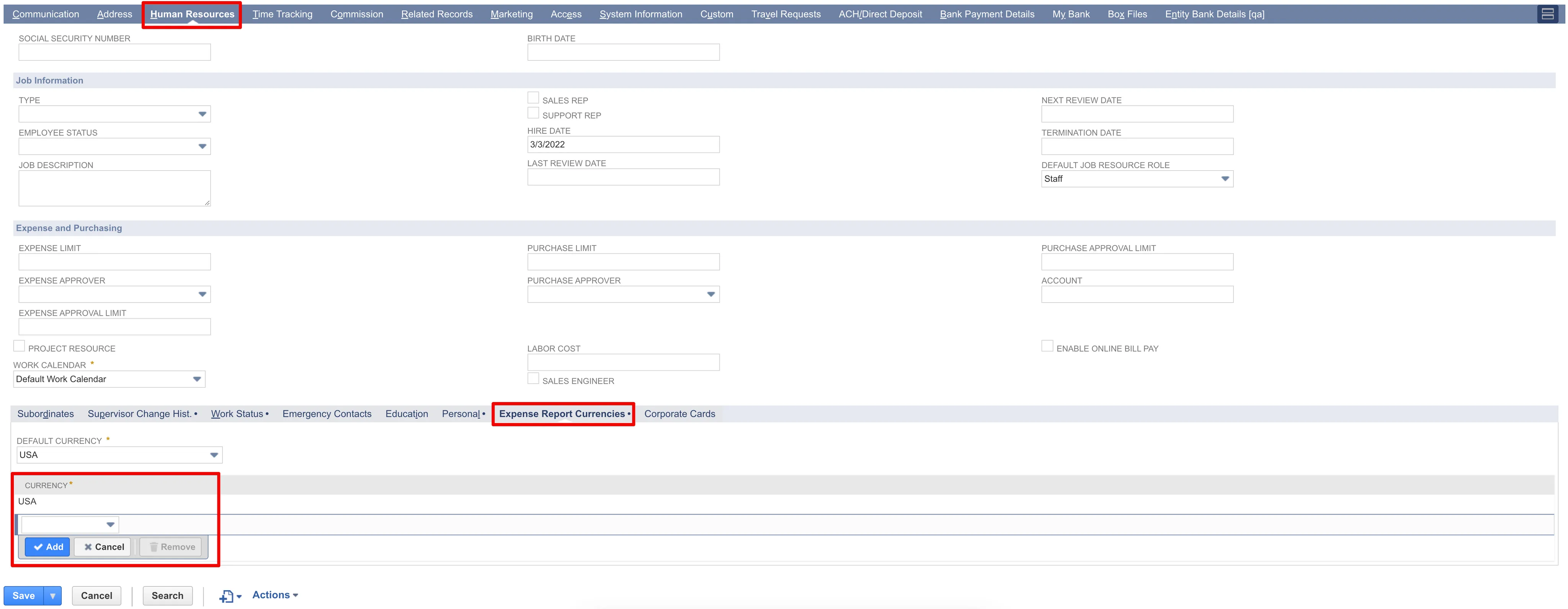Open the Box Files tab

(x=1127, y=14)
